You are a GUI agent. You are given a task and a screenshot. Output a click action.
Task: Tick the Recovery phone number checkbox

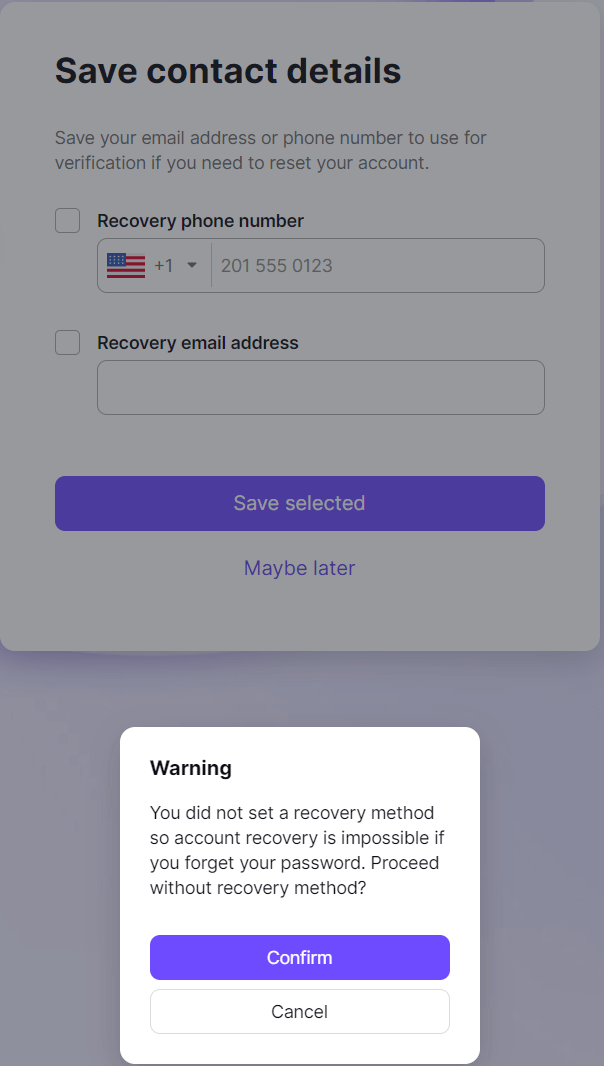tap(67, 220)
